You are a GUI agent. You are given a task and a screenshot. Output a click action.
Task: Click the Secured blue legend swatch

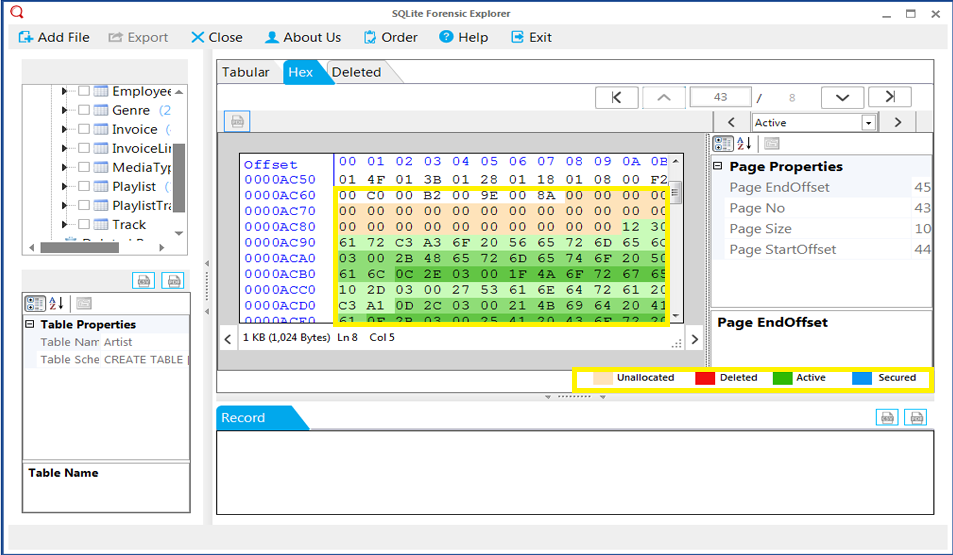[x=862, y=377]
